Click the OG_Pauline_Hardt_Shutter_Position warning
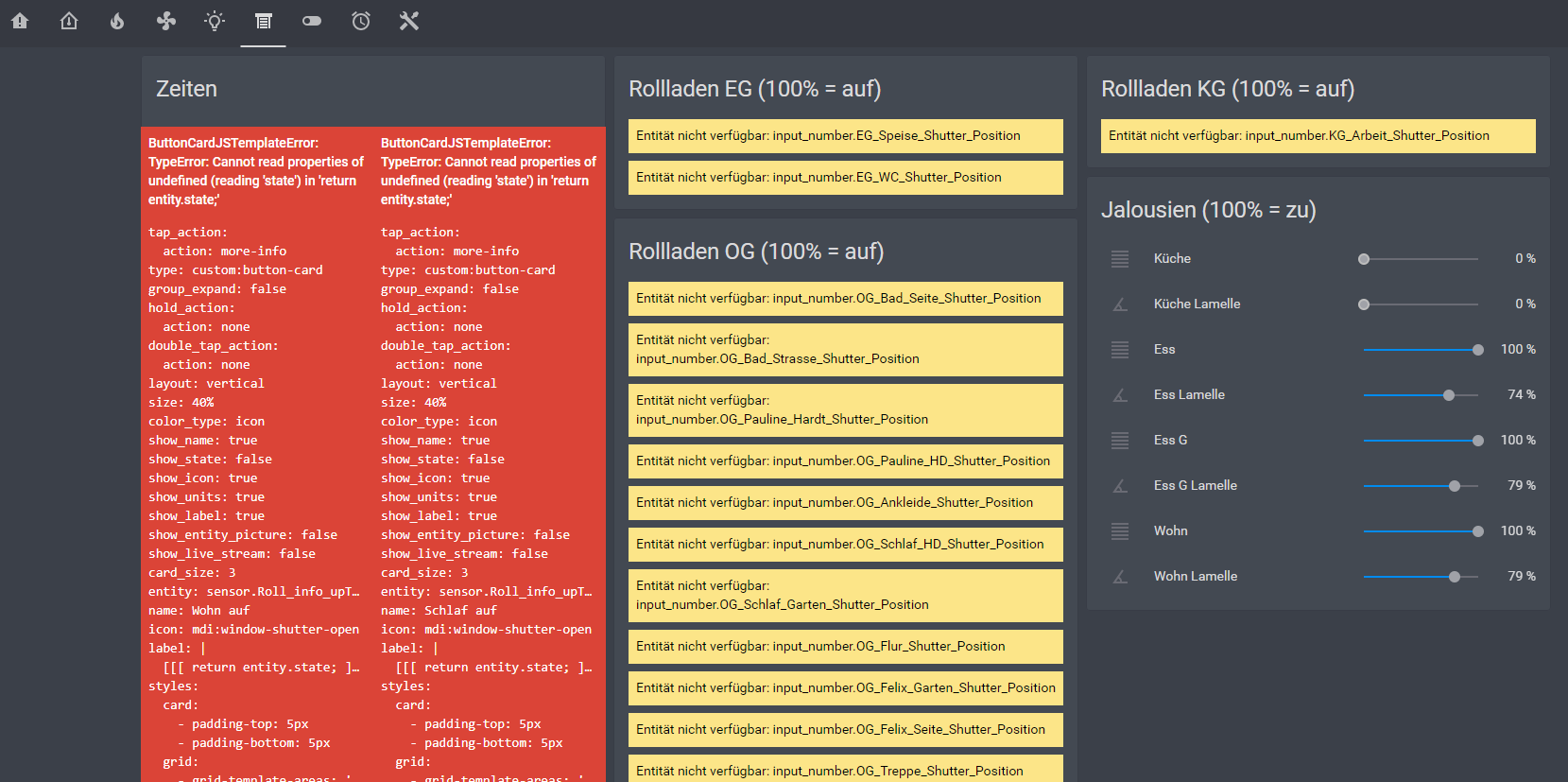This screenshot has width=1568, height=782. (x=846, y=410)
